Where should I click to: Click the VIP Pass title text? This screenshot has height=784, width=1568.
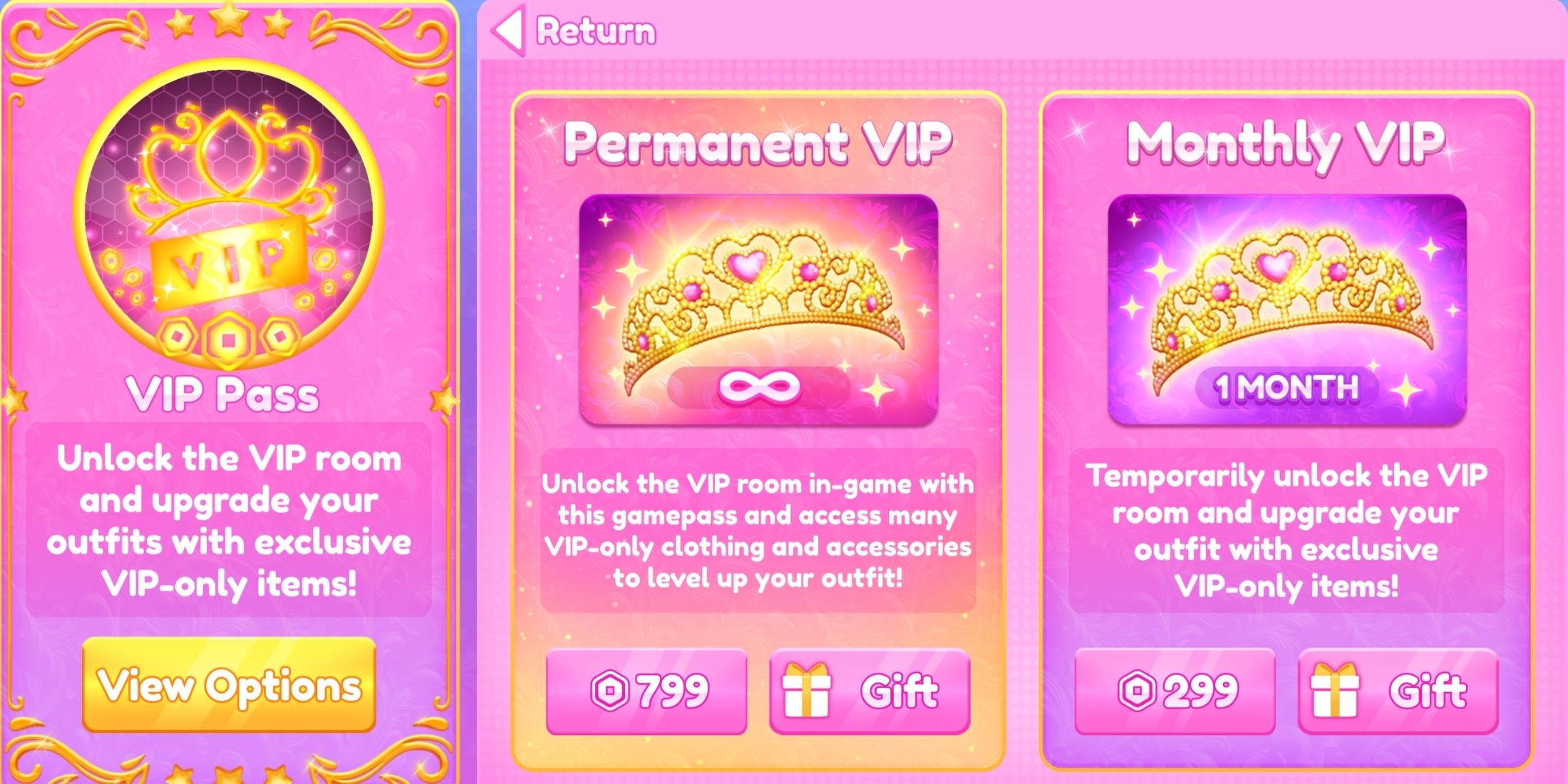[x=222, y=395]
